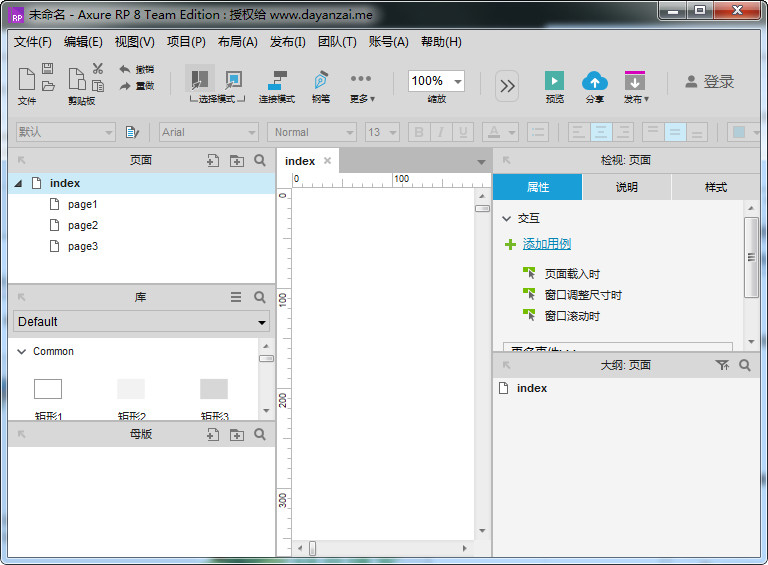Collapse the Common widget category
This screenshot has width=768, height=565.
coord(21,352)
